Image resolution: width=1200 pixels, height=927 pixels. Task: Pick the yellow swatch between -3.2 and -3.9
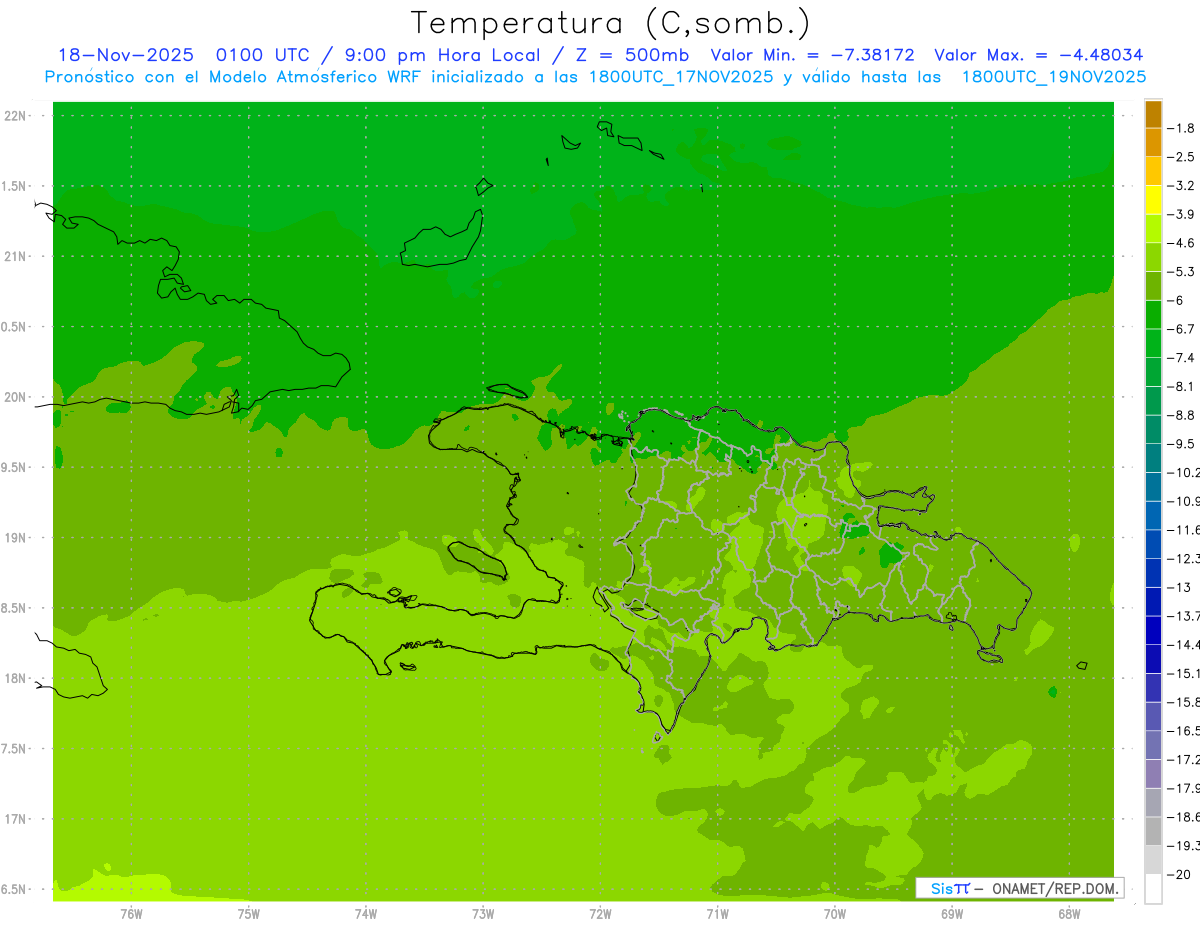pyautogui.click(x=1153, y=199)
